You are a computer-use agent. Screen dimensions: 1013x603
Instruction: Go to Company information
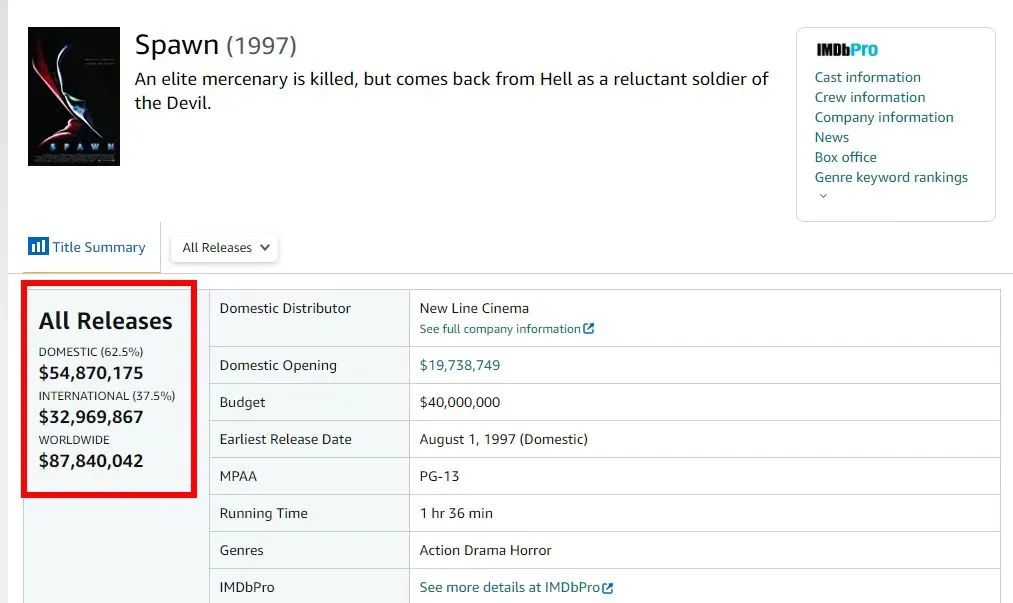(883, 117)
